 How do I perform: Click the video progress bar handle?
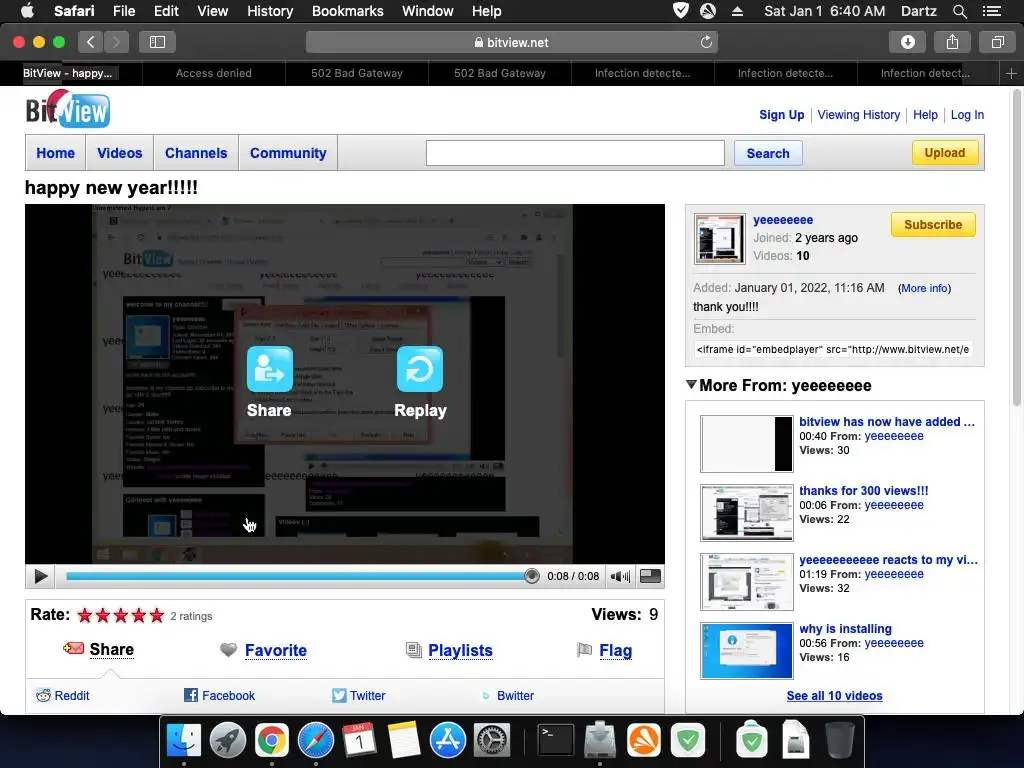(532, 576)
